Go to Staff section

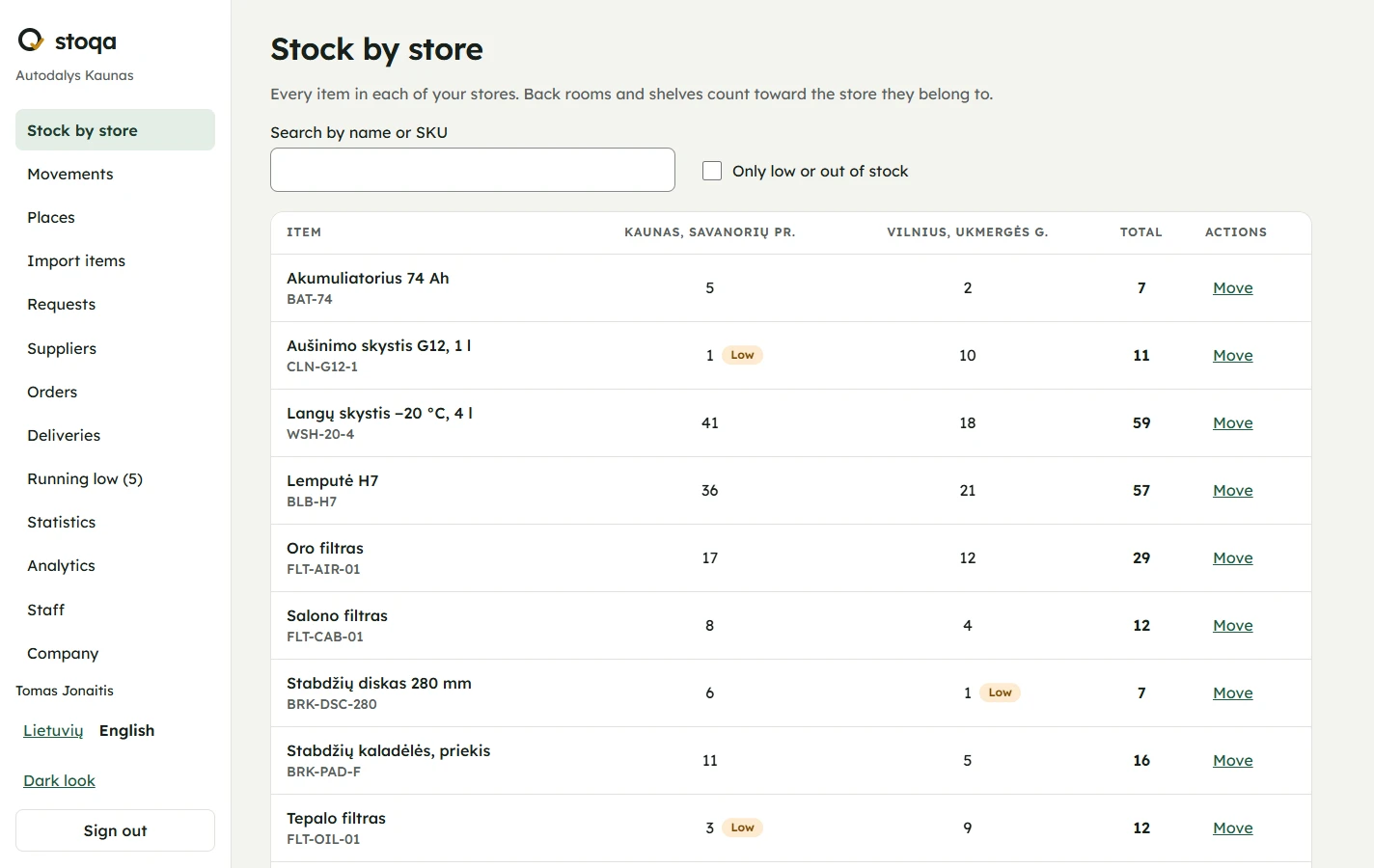click(115, 610)
